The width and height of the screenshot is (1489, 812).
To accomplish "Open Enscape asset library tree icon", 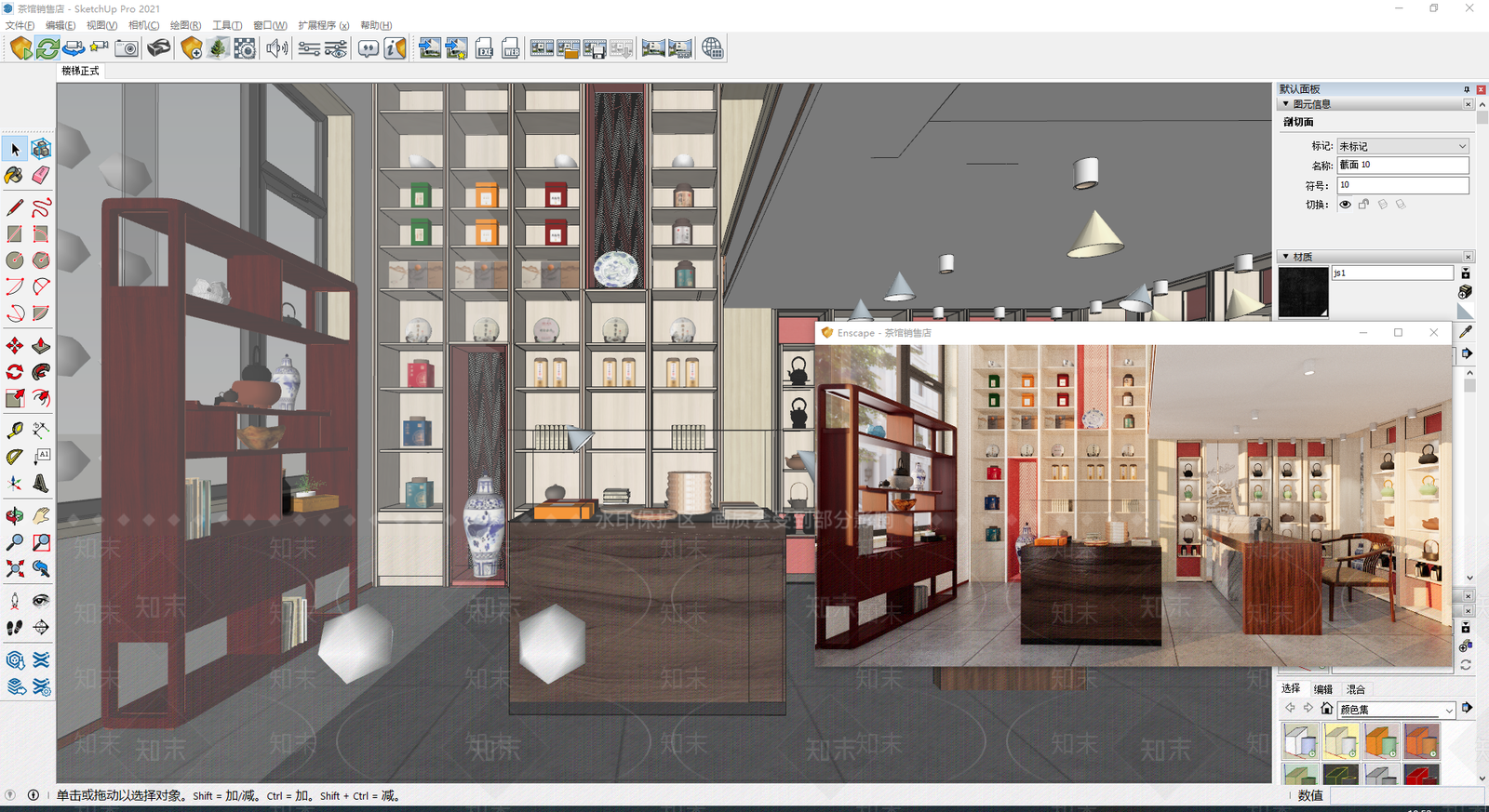I will tap(218, 48).
